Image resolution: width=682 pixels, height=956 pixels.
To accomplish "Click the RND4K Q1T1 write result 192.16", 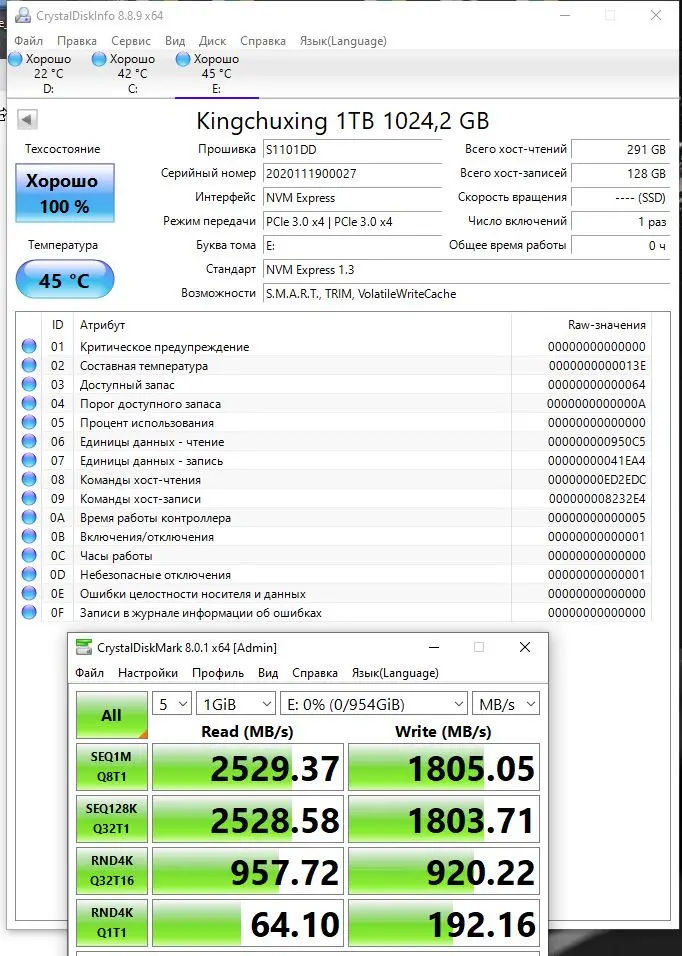I will [444, 923].
